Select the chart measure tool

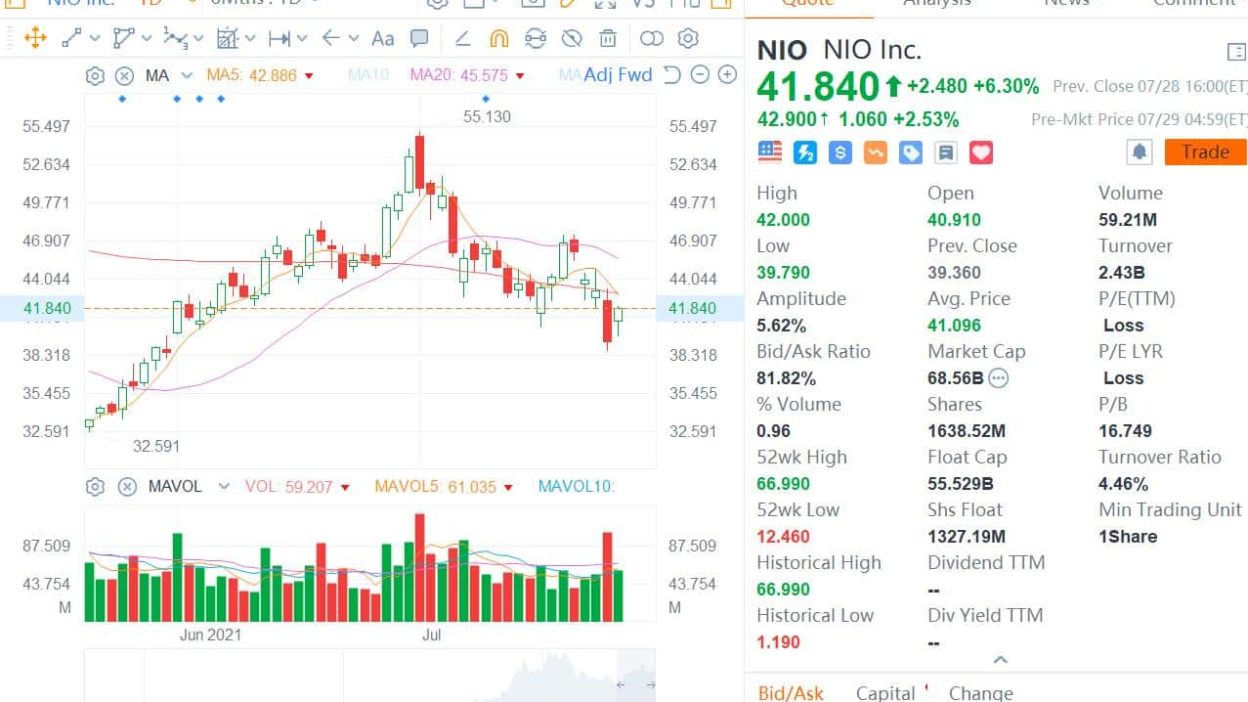(x=227, y=39)
